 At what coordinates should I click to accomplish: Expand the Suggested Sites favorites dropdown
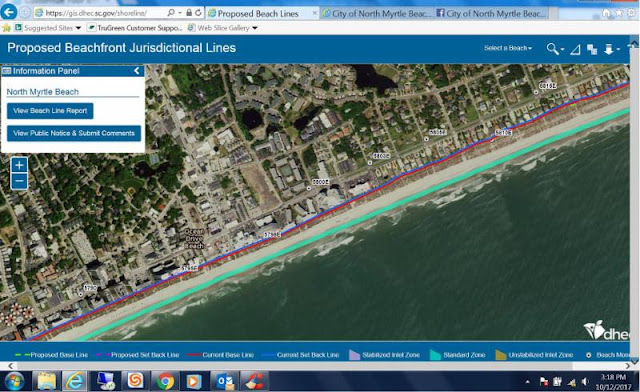(78, 28)
